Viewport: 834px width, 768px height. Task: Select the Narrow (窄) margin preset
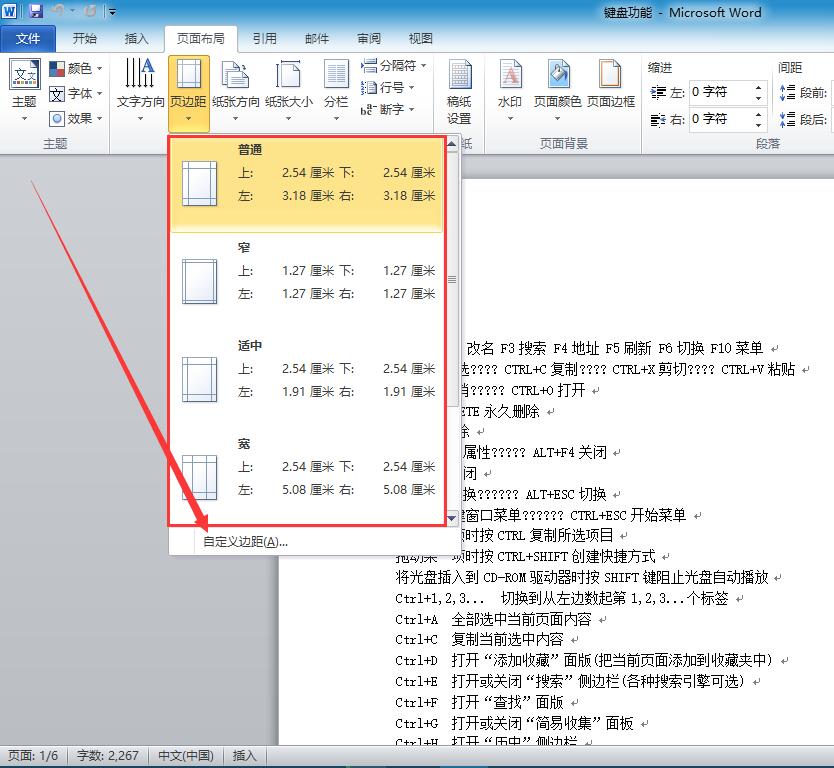306,282
